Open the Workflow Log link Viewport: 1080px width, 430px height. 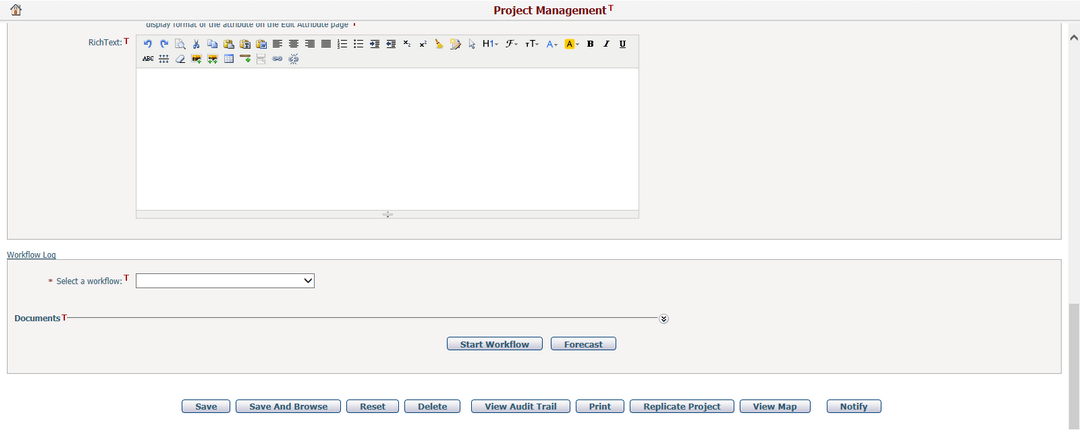[31, 254]
